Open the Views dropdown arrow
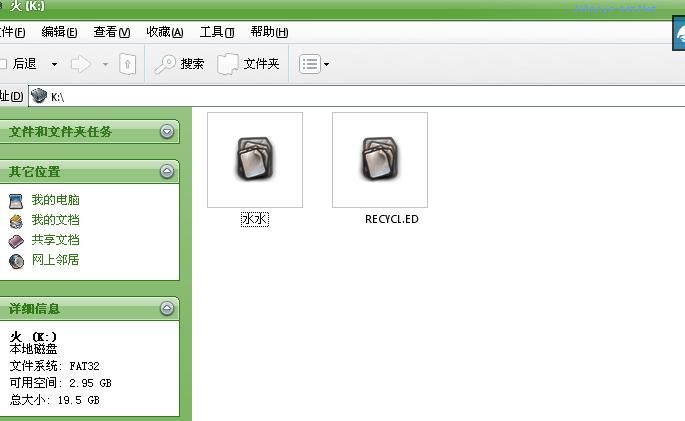The width and height of the screenshot is (685, 421). coord(326,65)
